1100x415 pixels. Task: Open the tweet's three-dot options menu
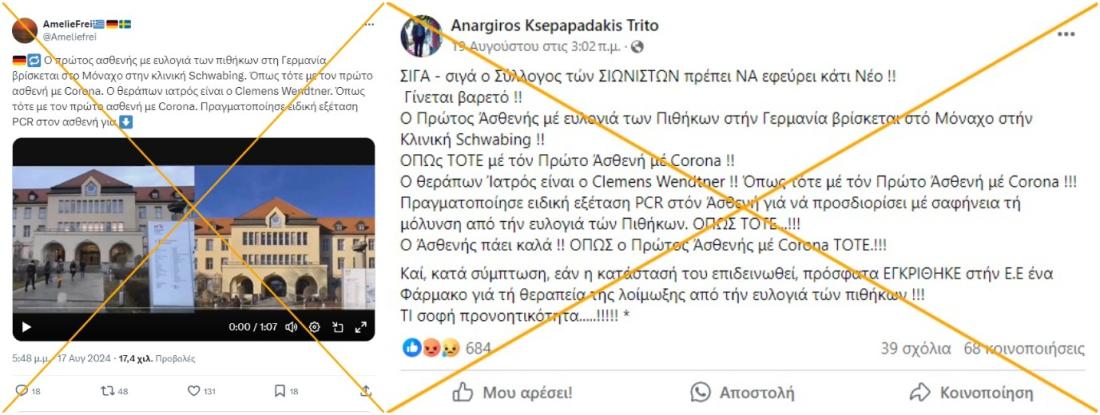(369, 25)
